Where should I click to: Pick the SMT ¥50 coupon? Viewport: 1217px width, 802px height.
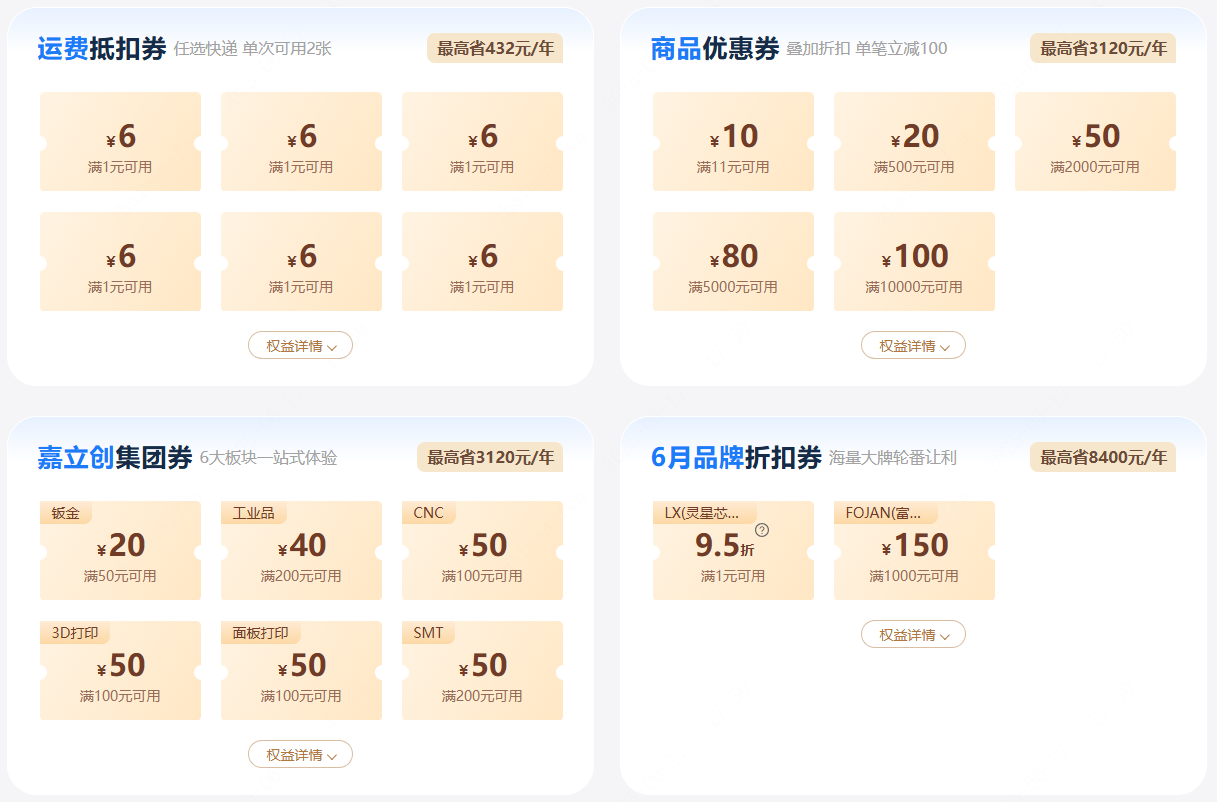(x=482, y=671)
